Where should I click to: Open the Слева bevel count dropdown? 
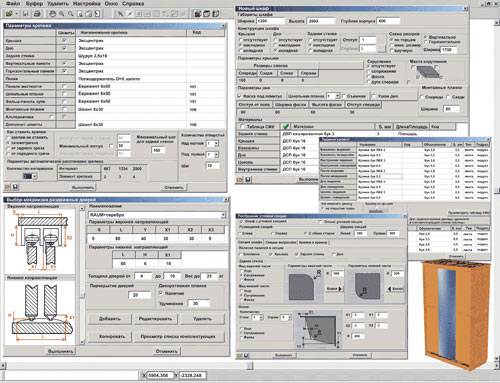[x=261, y=317]
